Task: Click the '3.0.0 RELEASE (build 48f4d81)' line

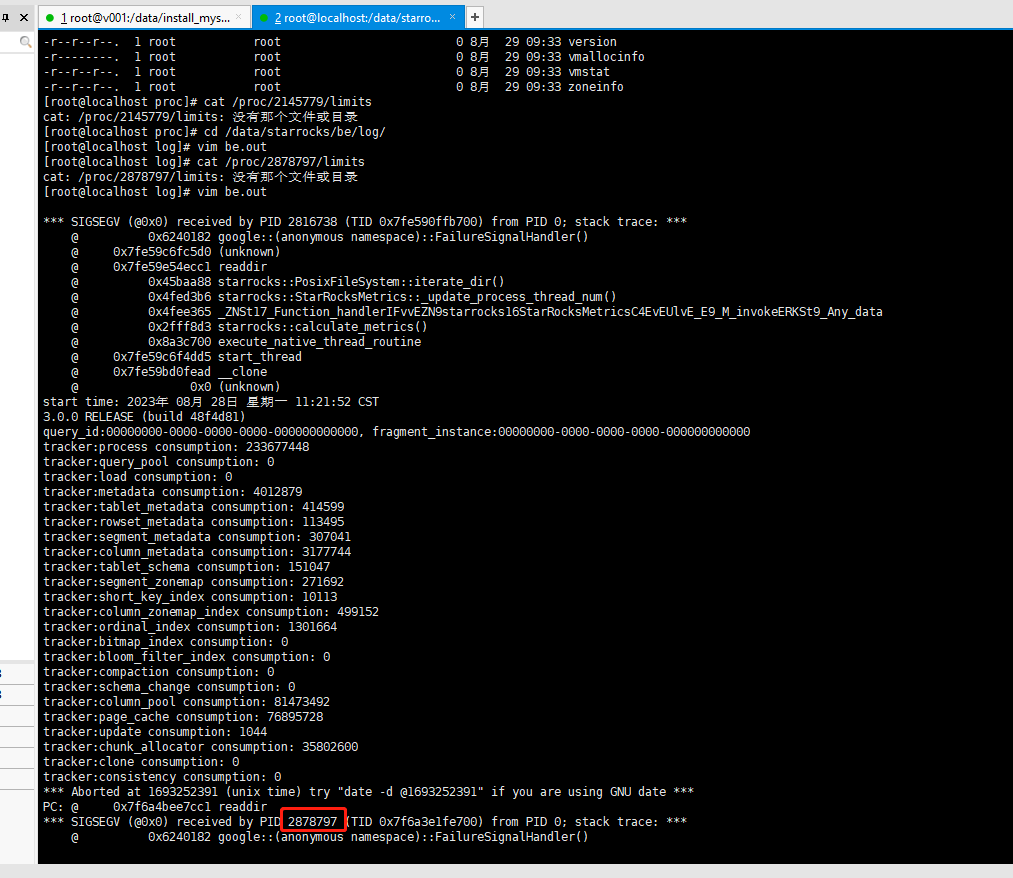Action: [144, 417]
